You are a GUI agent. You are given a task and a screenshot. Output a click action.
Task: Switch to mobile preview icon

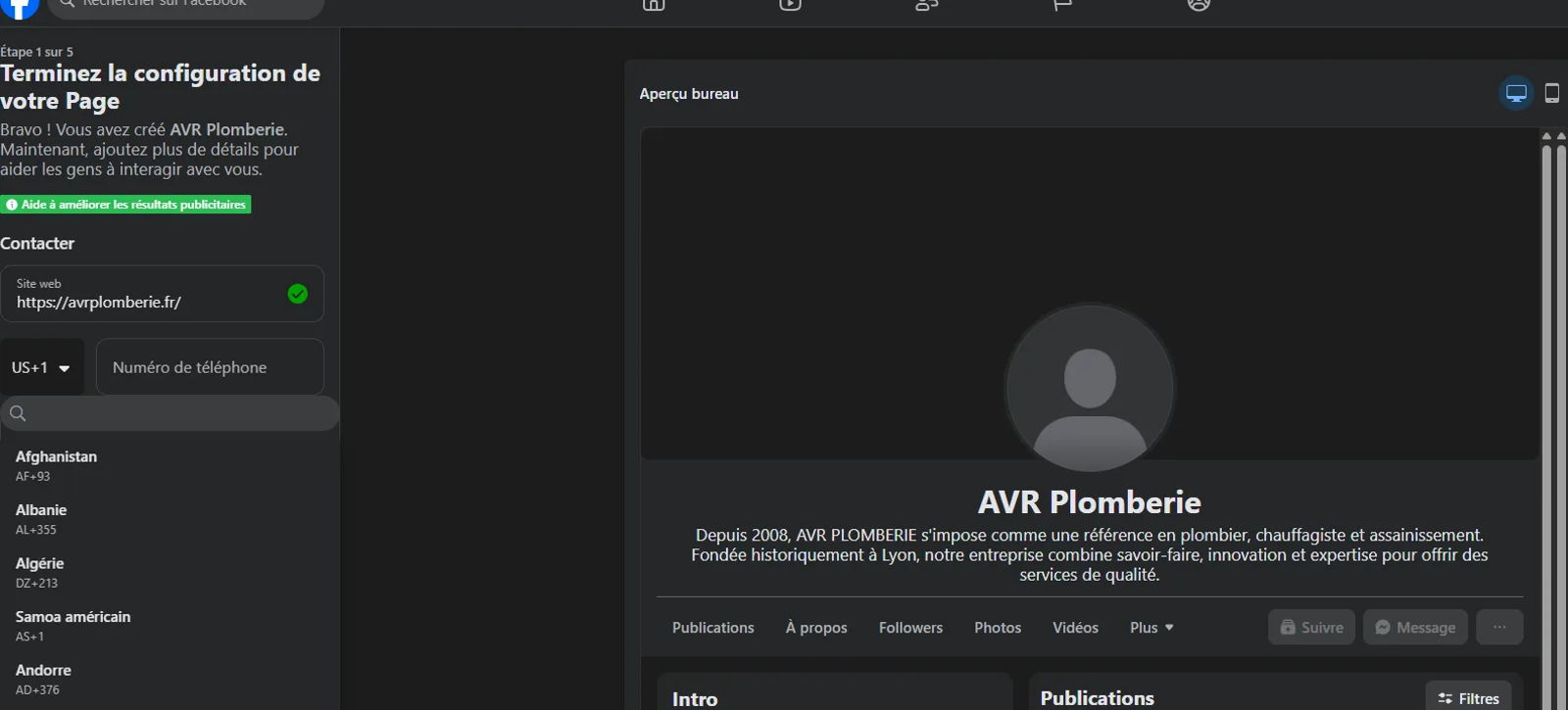(1552, 94)
